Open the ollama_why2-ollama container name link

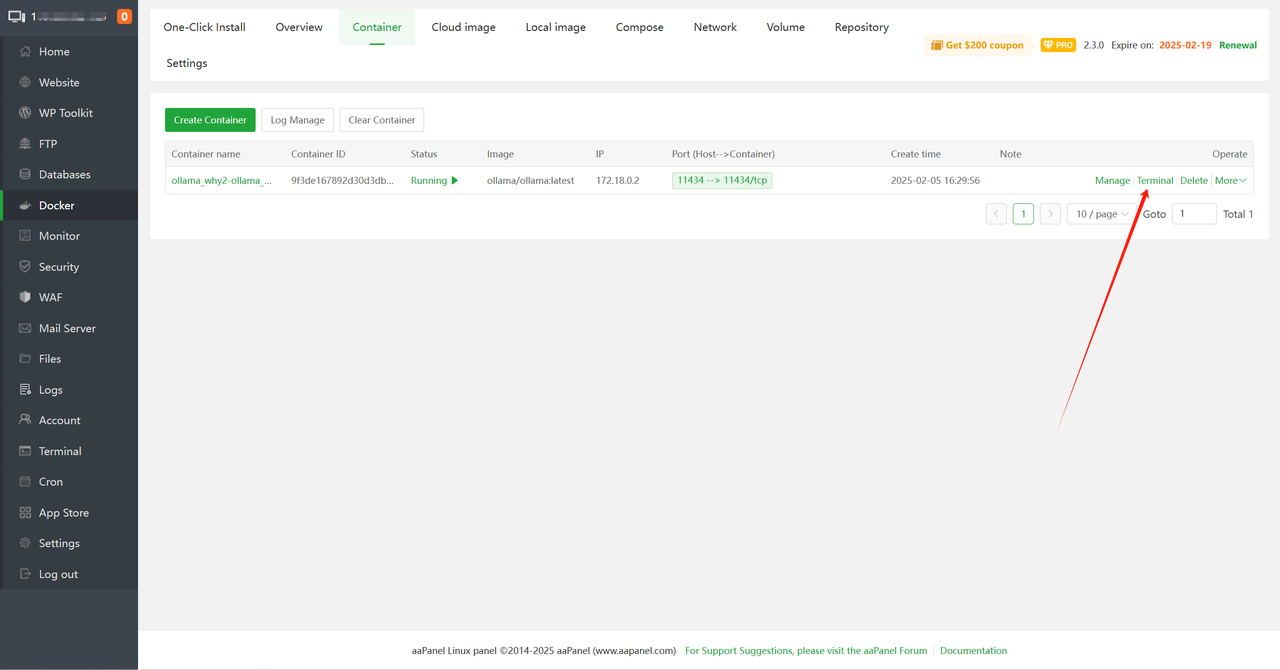[x=221, y=181]
